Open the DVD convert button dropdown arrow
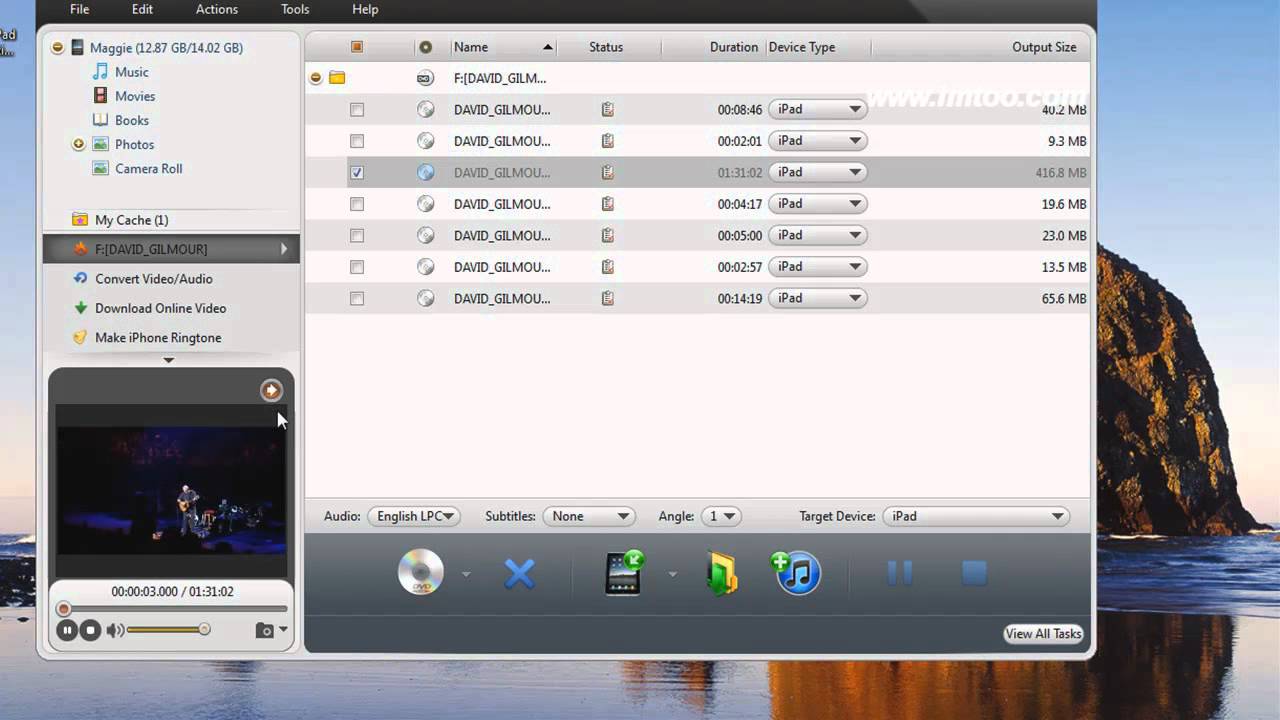Screen dimensions: 1280x720 pos(466,574)
